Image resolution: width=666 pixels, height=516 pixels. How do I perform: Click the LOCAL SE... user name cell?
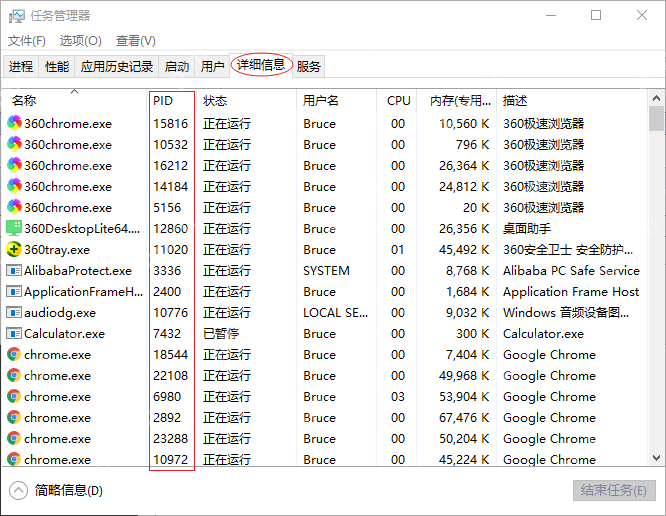point(336,313)
